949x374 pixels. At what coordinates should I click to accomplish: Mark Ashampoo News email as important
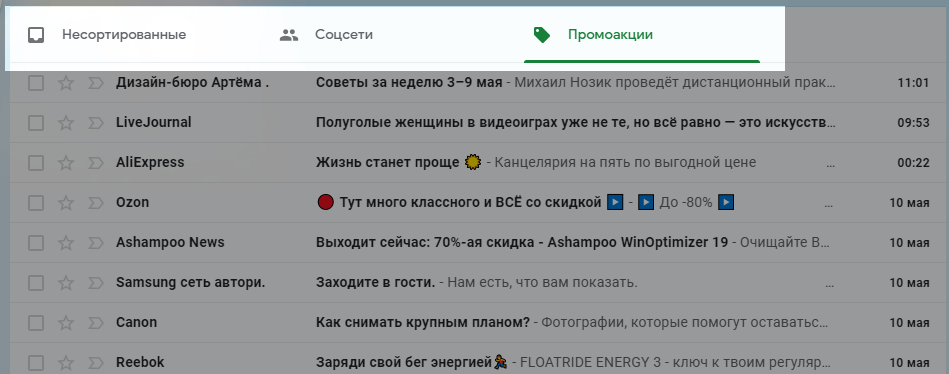(96, 243)
